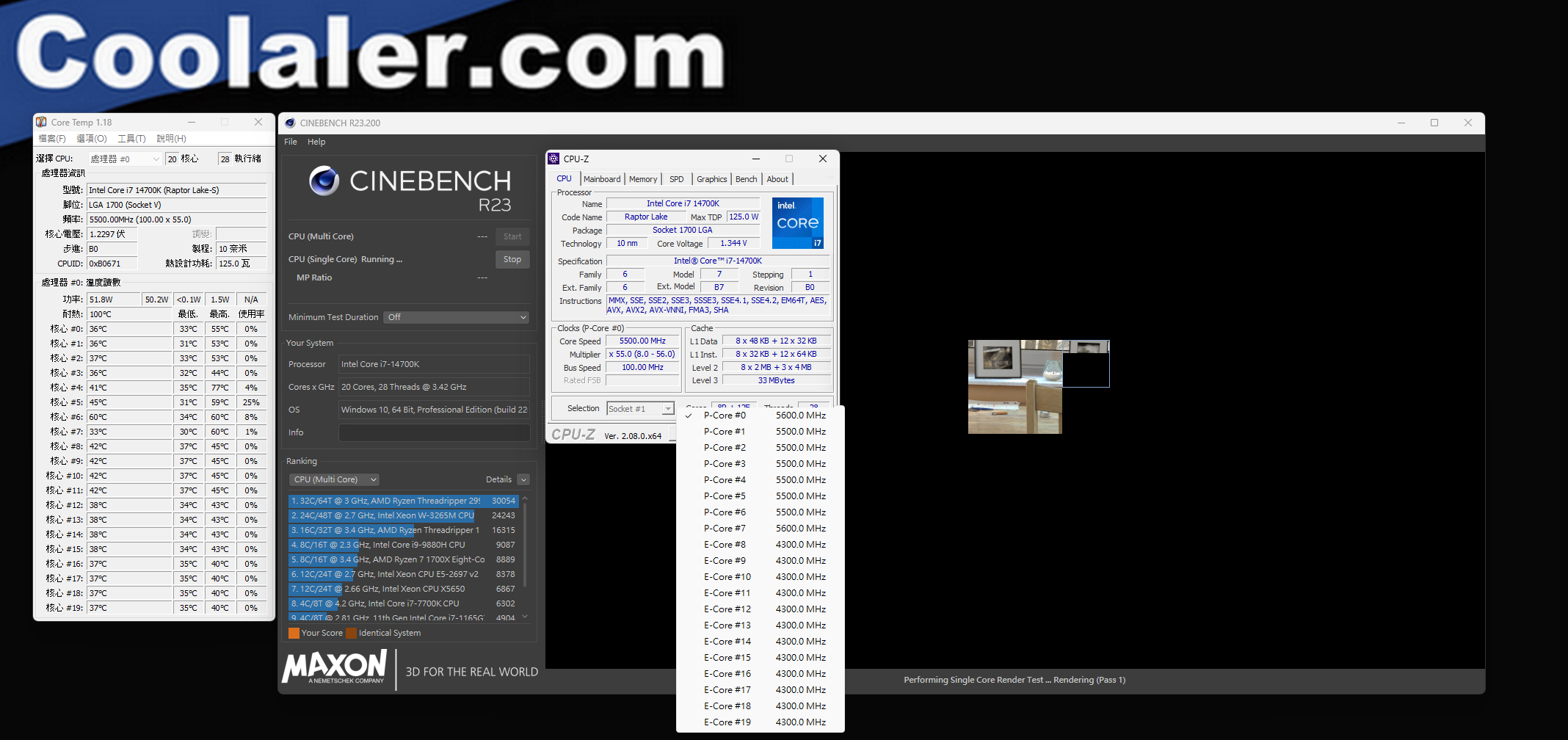Click the Start button for CPU Multi Core
The width and height of the screenshot is (1568, 740).
[512, 236]
